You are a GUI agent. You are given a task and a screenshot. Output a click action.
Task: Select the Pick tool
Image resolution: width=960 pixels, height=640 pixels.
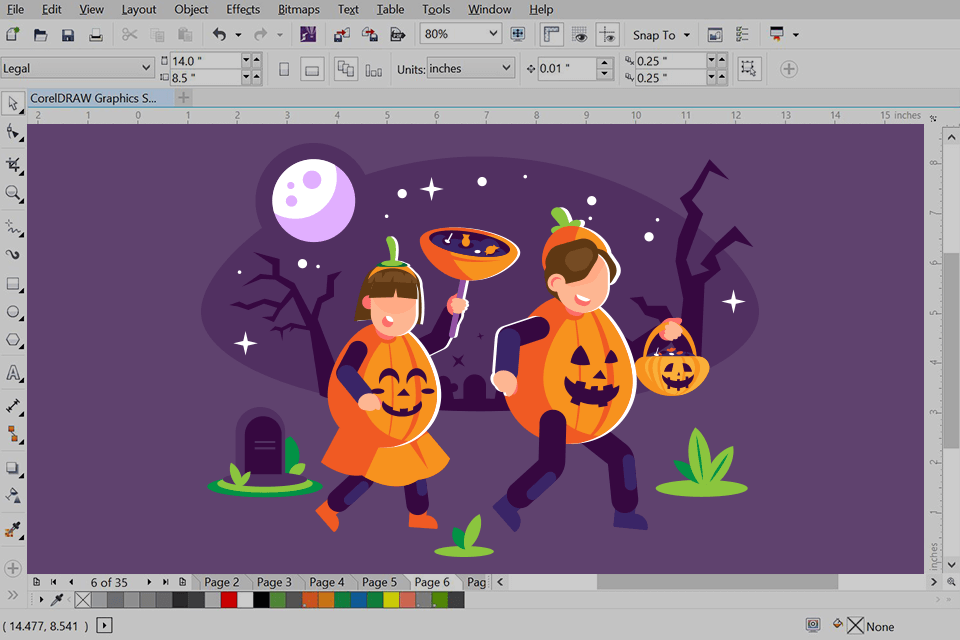pyautogui.click(x=13, y=105)
